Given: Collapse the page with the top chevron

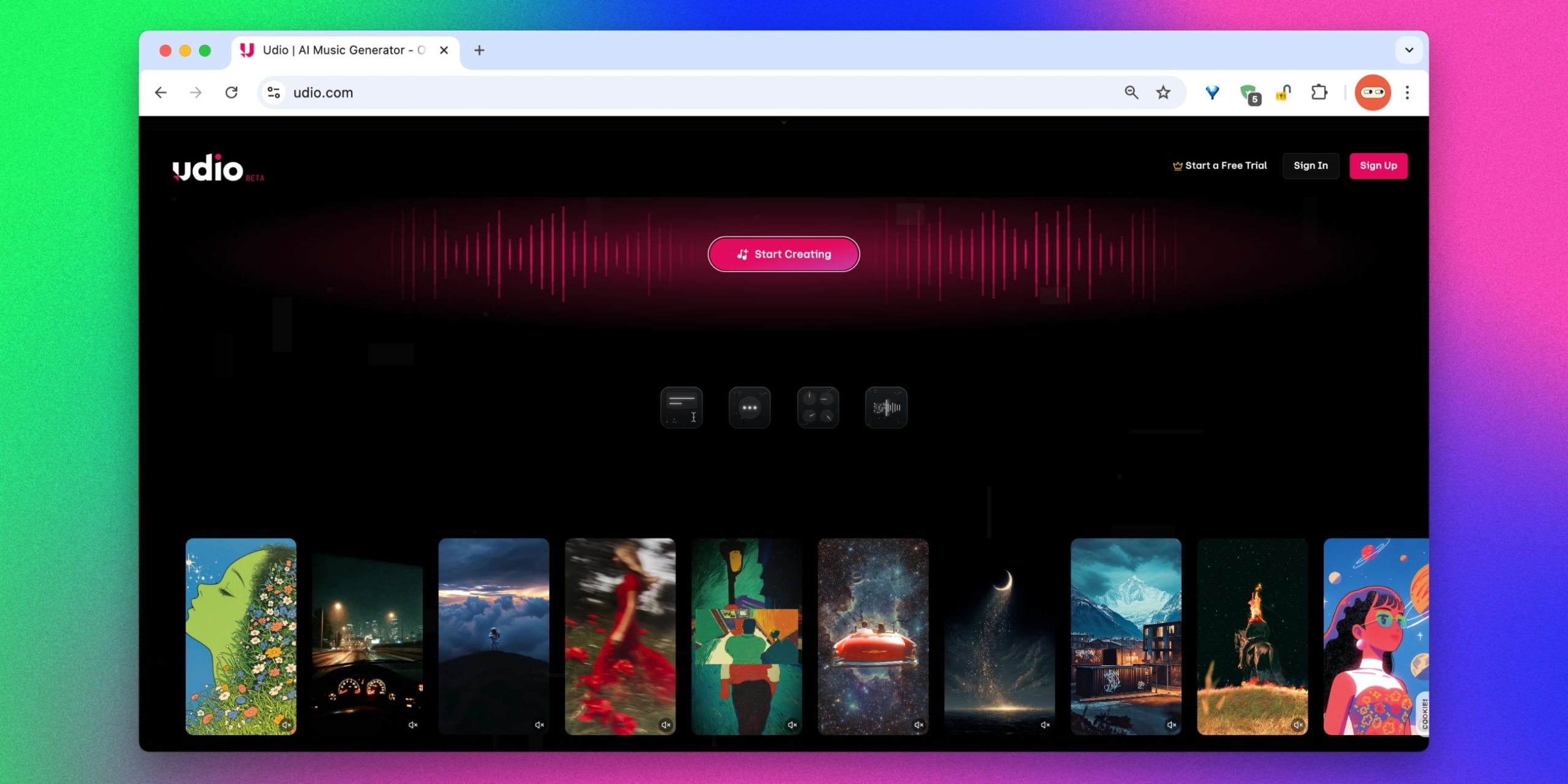Looking at the screenshot, I should (x=783, y=123).
